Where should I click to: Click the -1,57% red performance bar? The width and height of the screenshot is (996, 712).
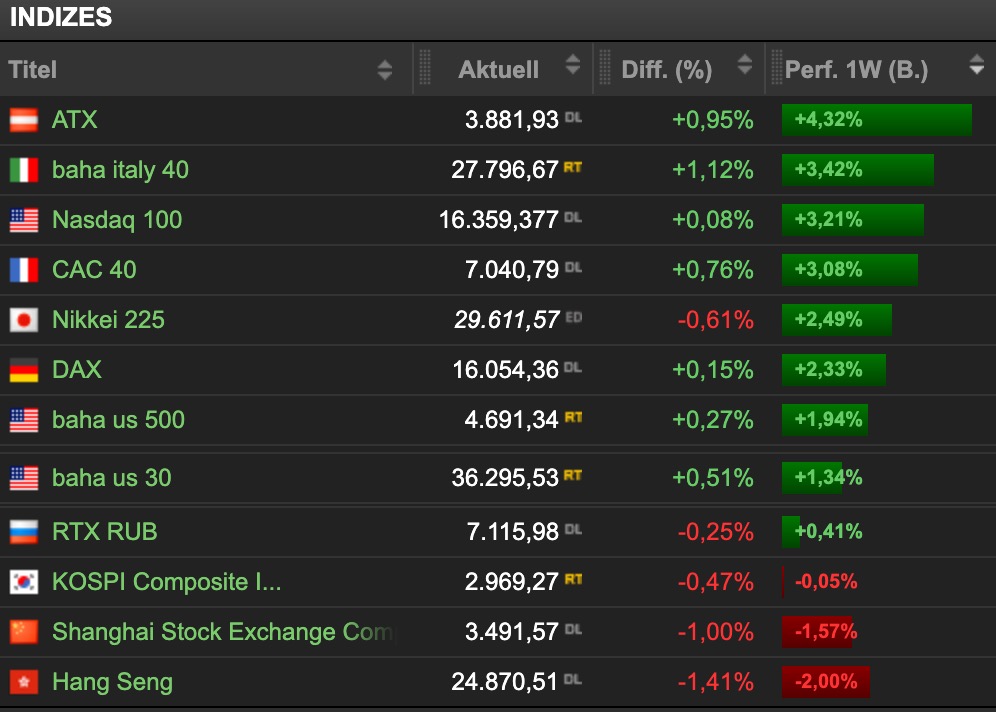(x=817, y=632)
